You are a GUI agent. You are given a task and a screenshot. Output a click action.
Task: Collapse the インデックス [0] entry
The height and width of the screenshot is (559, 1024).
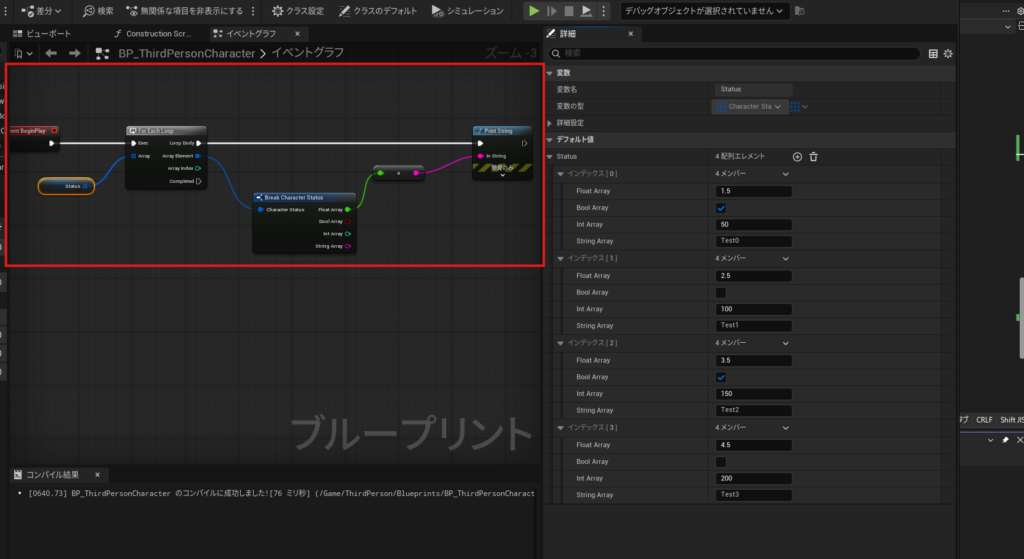(560, 174)
